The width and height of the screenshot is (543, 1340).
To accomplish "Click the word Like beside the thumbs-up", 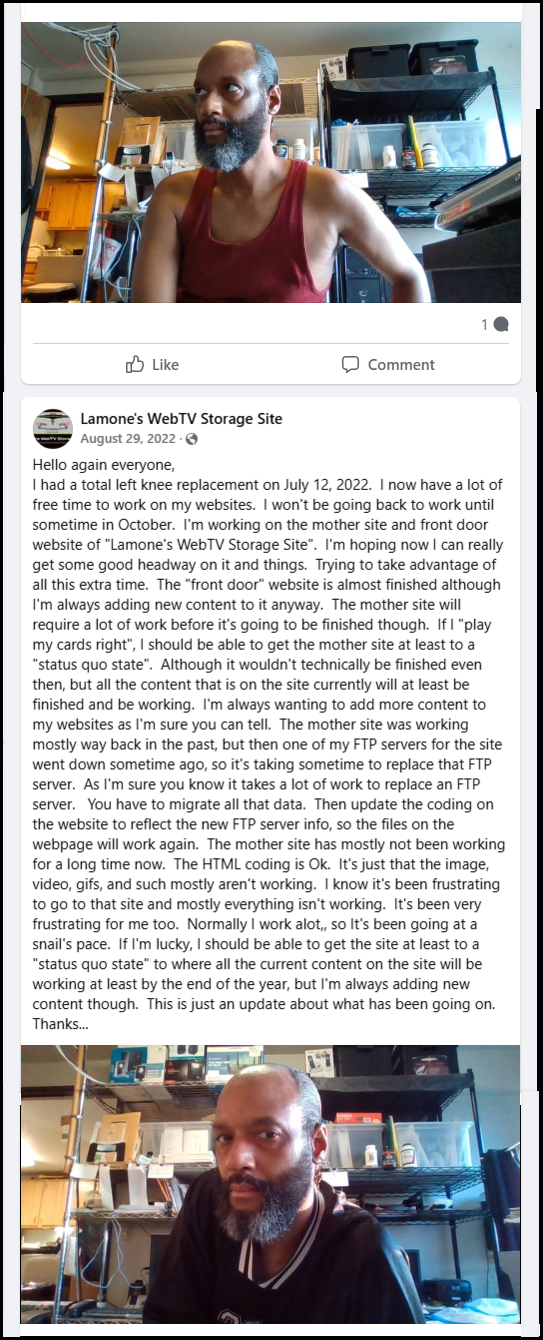I will tap(165, 365).
